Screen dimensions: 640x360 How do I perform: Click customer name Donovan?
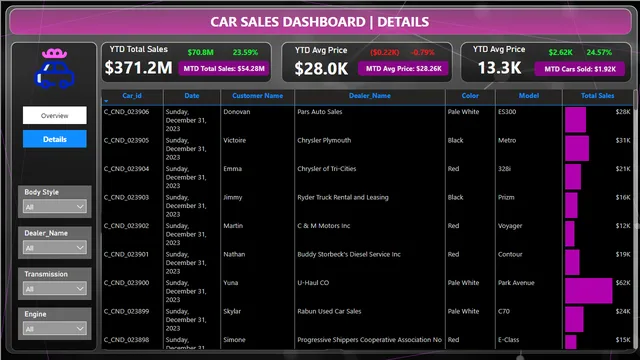click(x=237, y=112)
